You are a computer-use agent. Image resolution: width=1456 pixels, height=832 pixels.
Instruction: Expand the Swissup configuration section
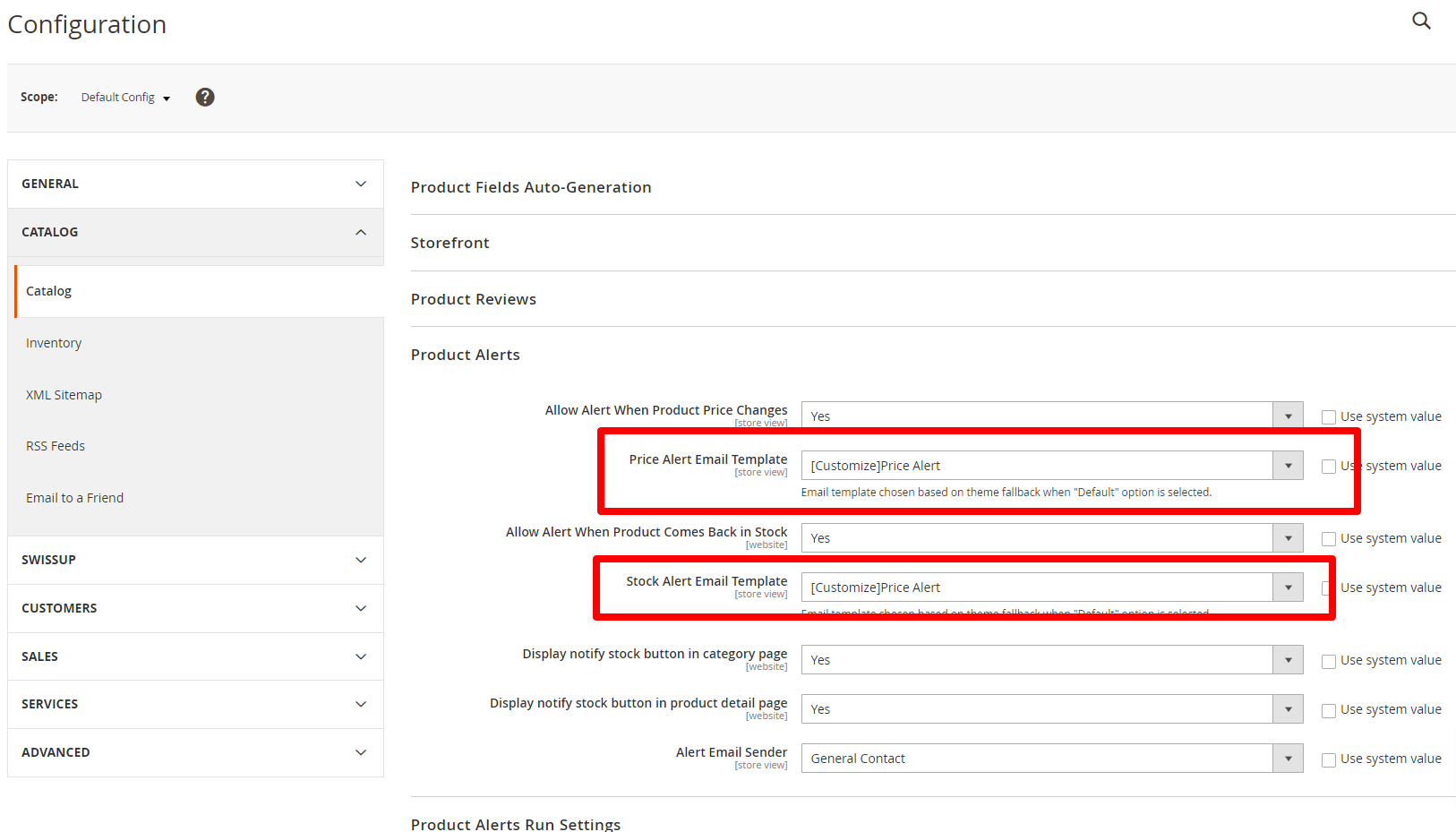tap(195, 560)
